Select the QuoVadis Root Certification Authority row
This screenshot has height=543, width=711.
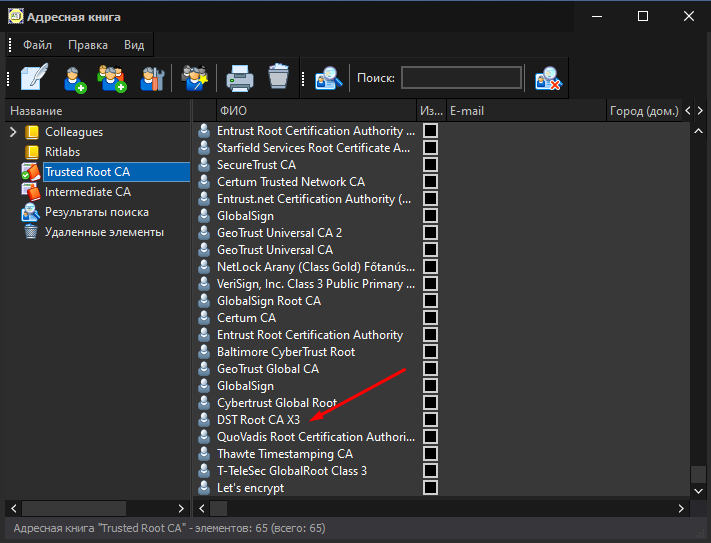coord(316,436)
